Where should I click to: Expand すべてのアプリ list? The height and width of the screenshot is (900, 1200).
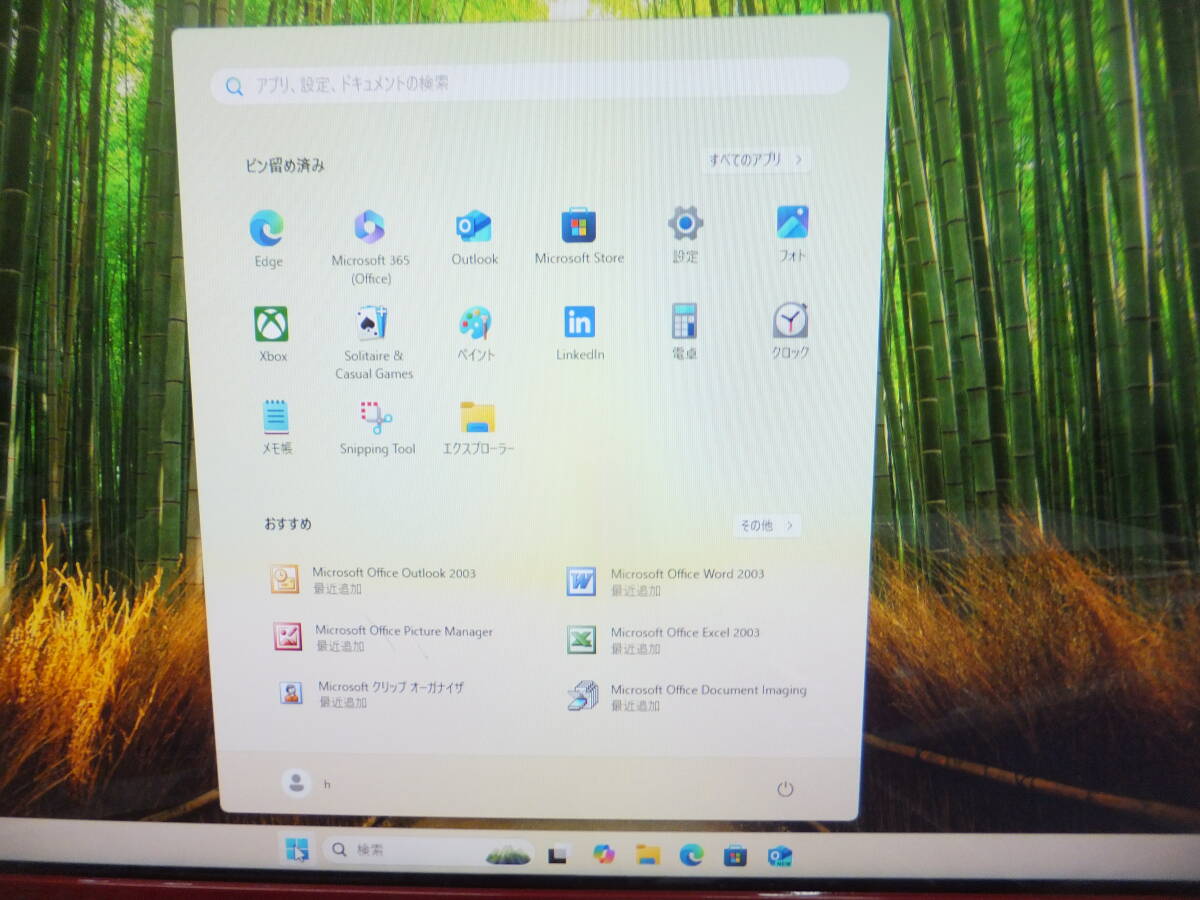(755, 159)
